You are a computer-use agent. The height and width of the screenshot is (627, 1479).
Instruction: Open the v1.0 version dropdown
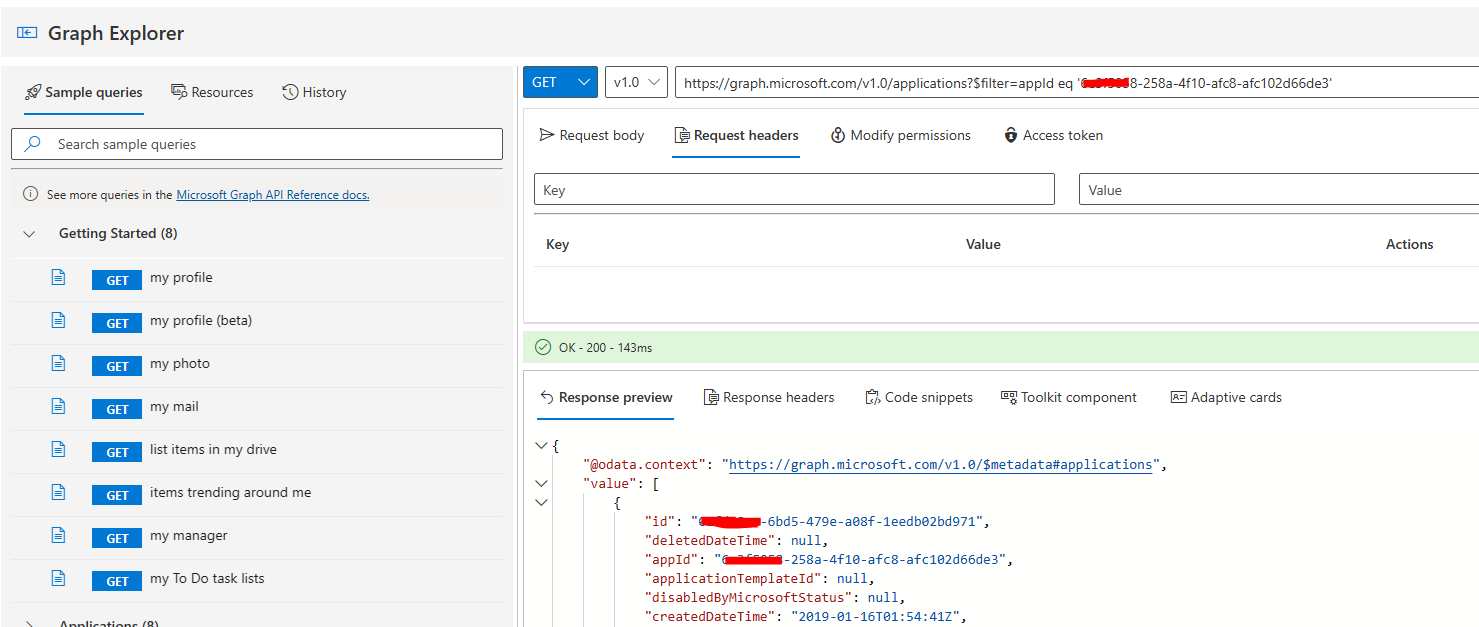click(x=636, y=82)
